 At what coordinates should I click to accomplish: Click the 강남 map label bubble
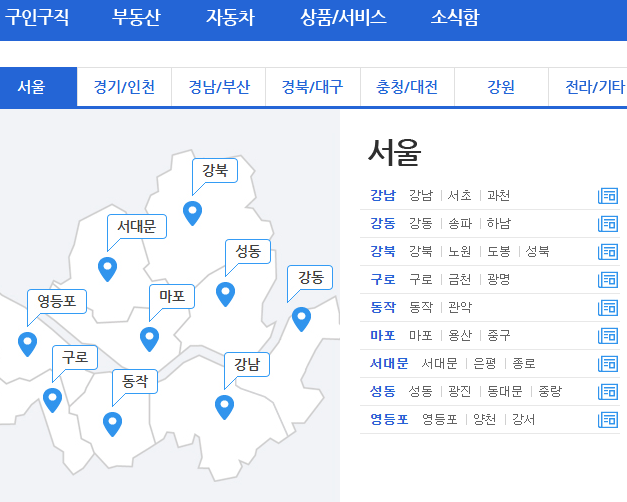(x=247, y=364)
